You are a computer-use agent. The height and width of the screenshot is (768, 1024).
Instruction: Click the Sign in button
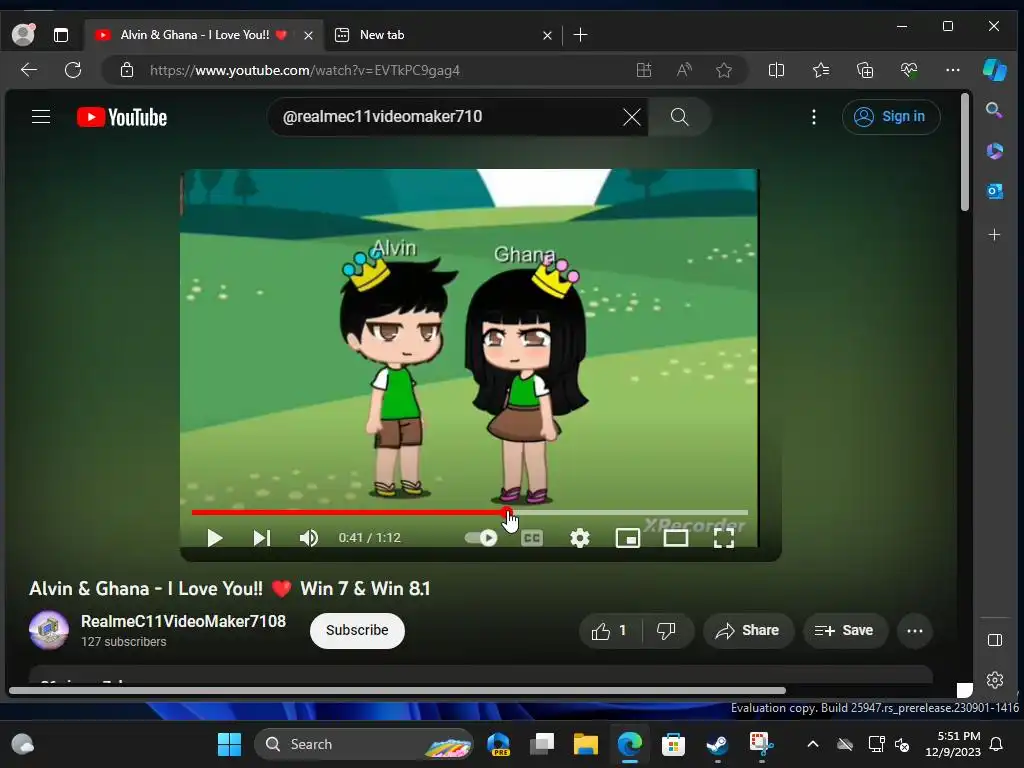tap(891, 117)
